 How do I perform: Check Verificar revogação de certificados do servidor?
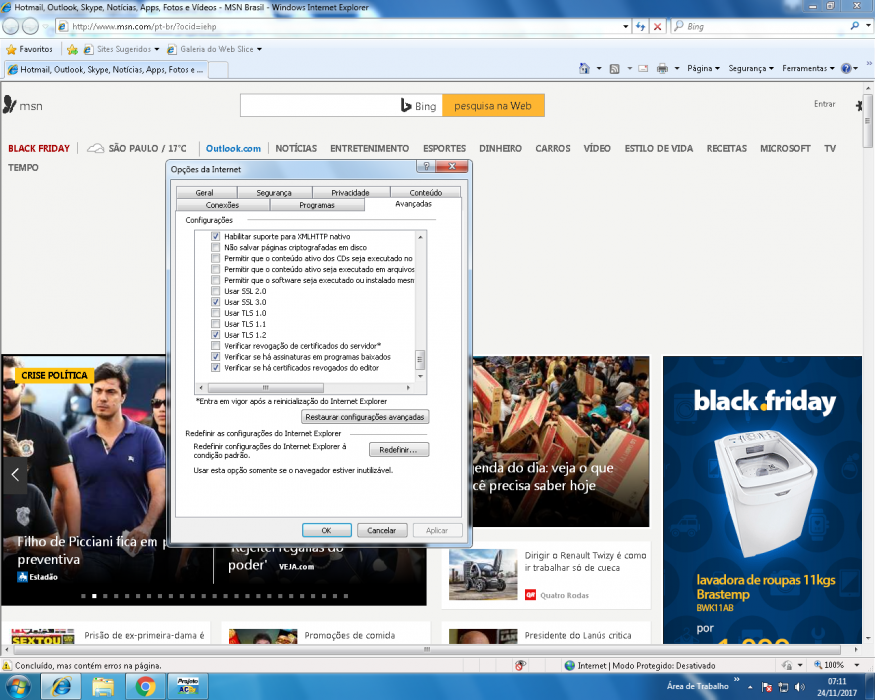(x=215, y=346)
